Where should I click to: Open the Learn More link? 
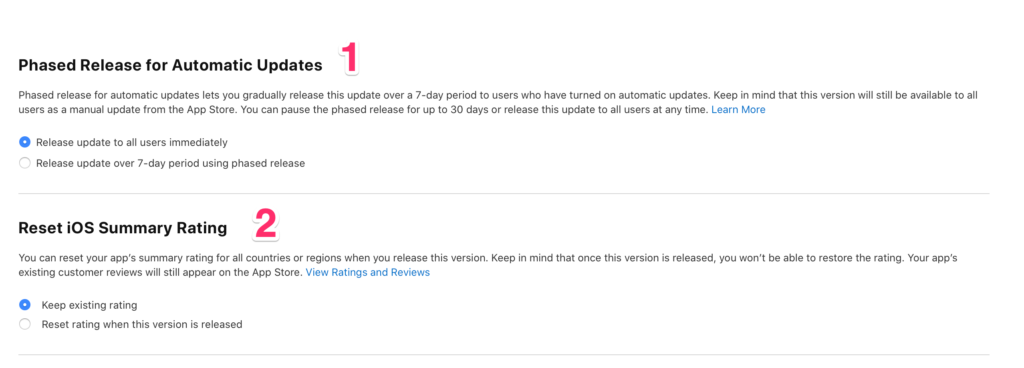click(x=738, y=110)
